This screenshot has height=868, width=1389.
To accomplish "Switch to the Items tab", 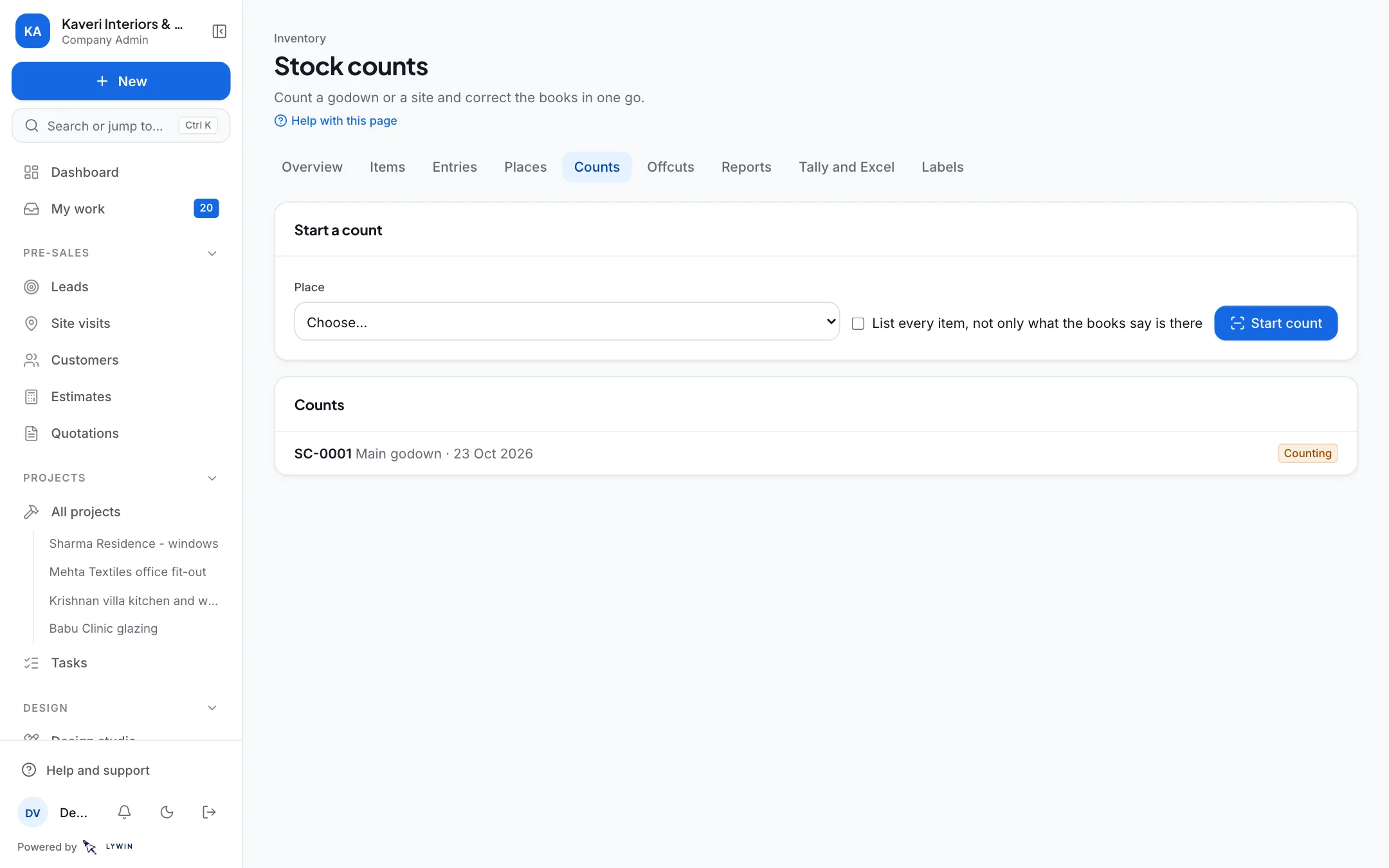I will click(x=387, y=167).
